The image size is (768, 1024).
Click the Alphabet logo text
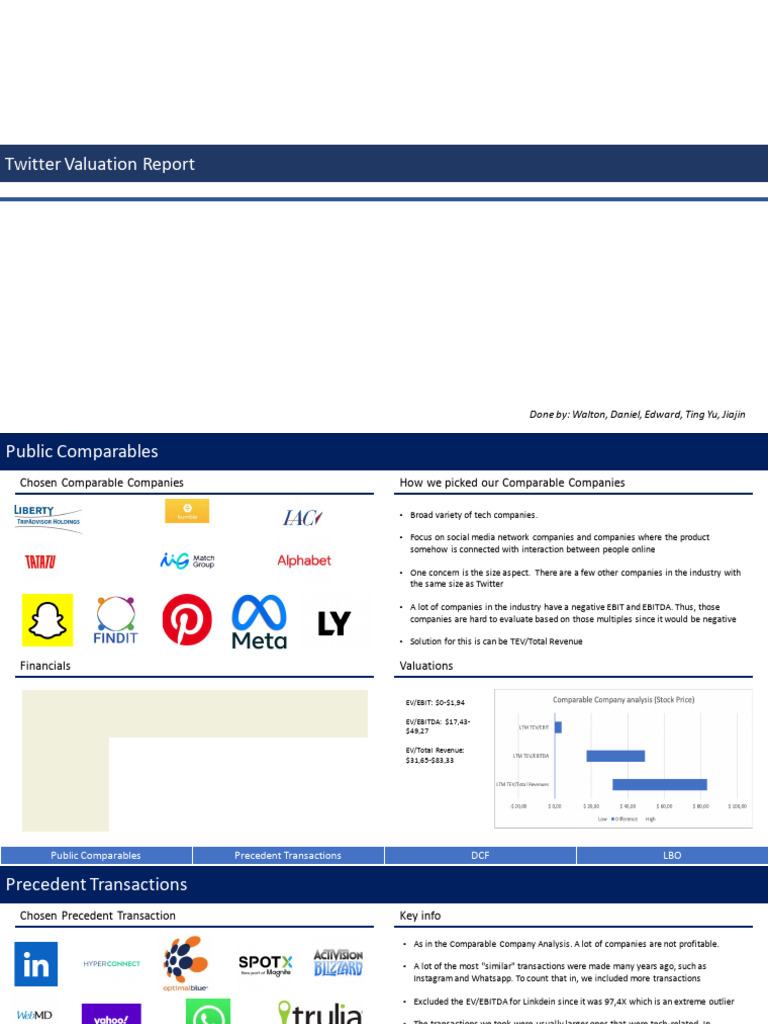pyautogui.click(x=304, y=561)
